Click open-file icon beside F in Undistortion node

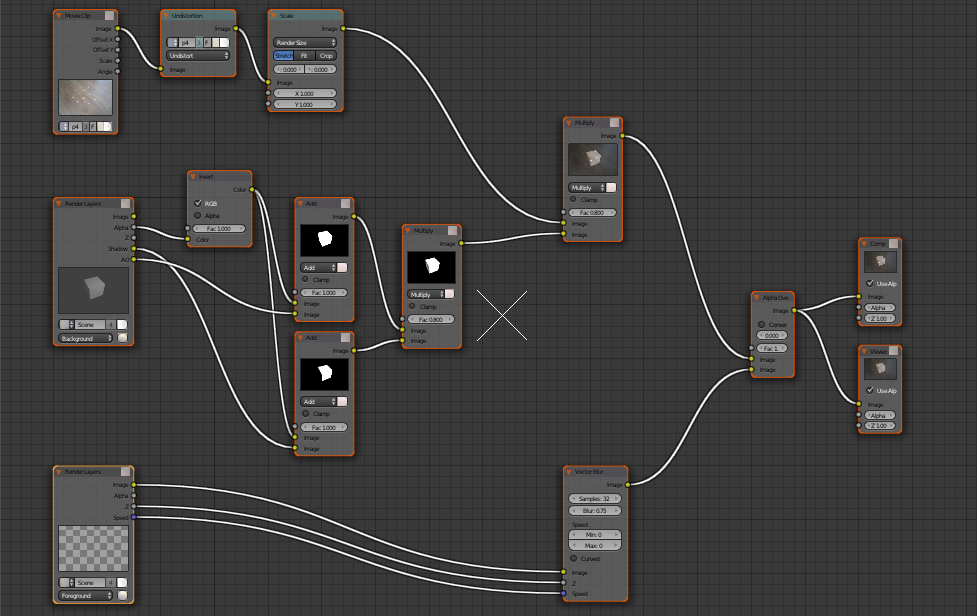(216, 42)
